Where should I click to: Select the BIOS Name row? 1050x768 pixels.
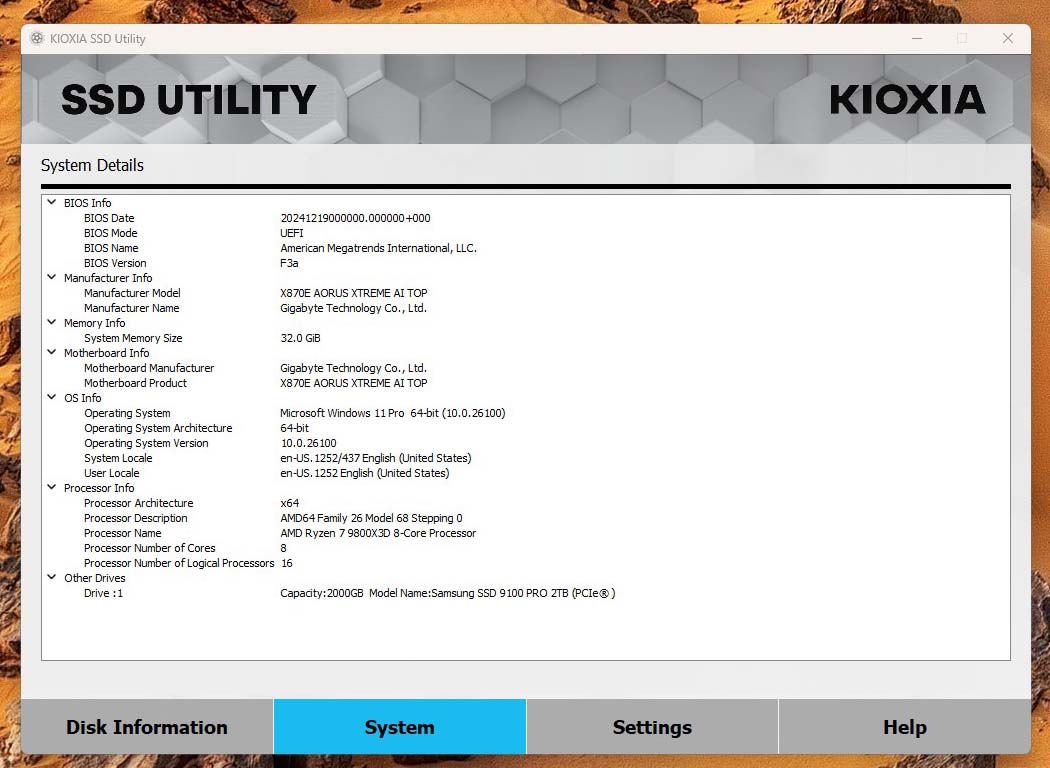tap(526, 248)
